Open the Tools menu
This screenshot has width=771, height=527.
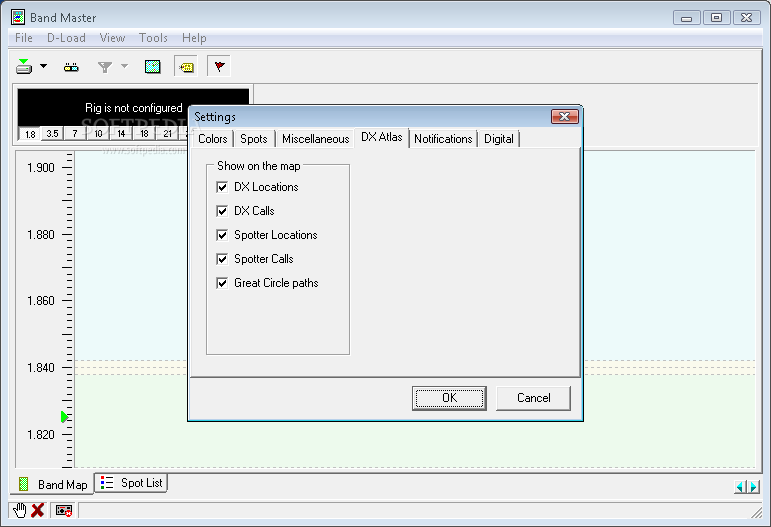pyautogui.click(x=153, y=38)
